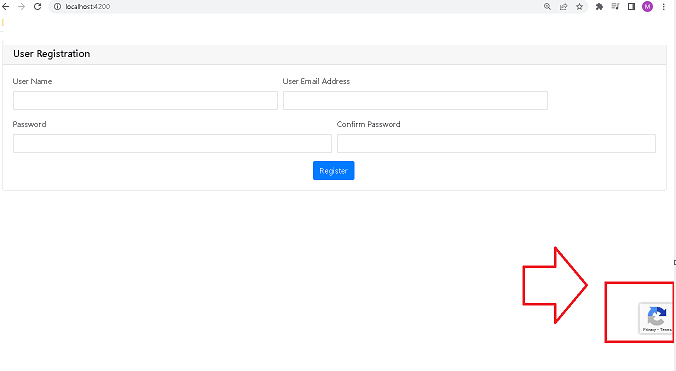
Task: Toggle the browser side panel icon
Action: 631,6
